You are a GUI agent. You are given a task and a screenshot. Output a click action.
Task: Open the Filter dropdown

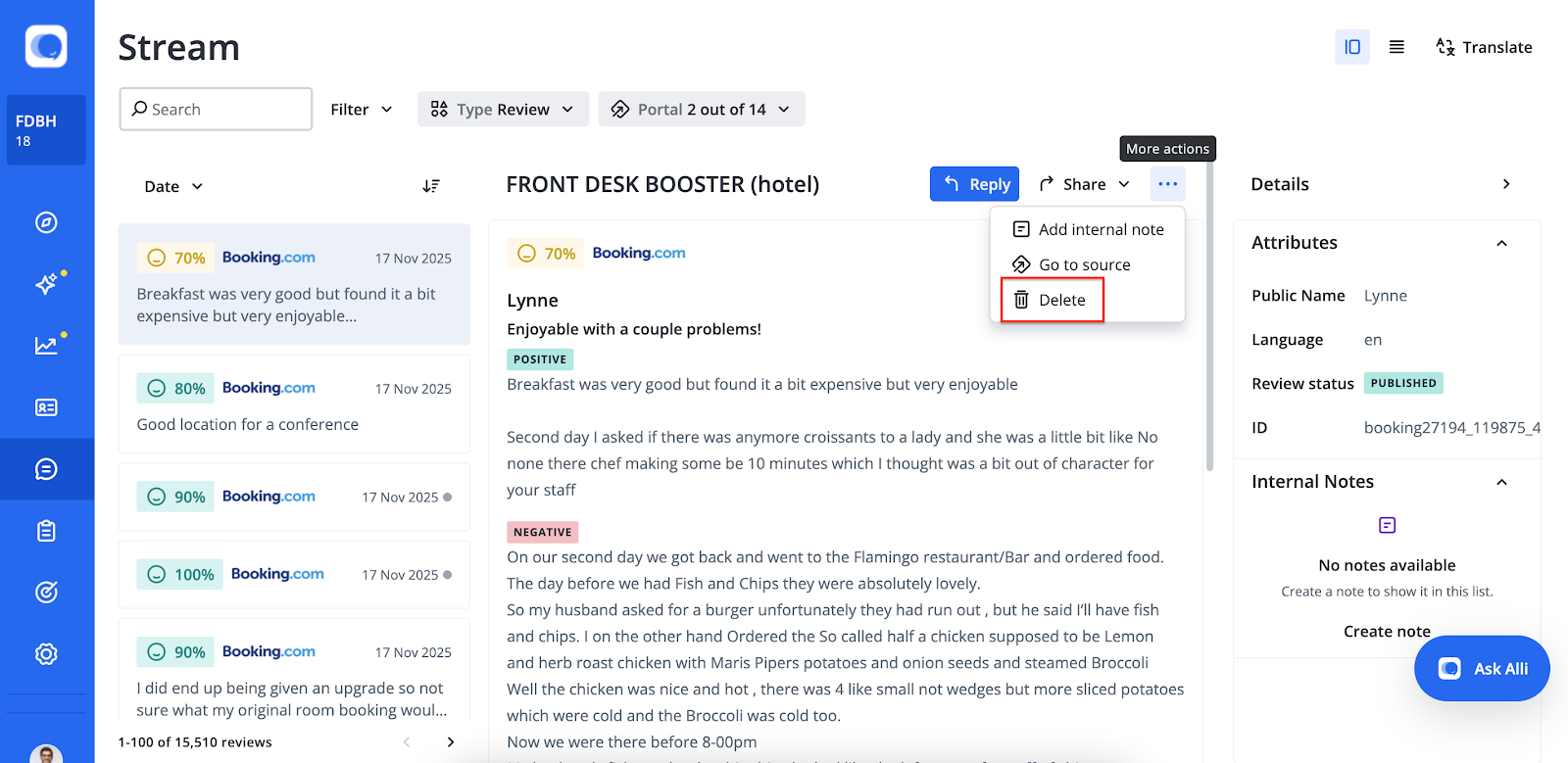[x=362, y=110]
